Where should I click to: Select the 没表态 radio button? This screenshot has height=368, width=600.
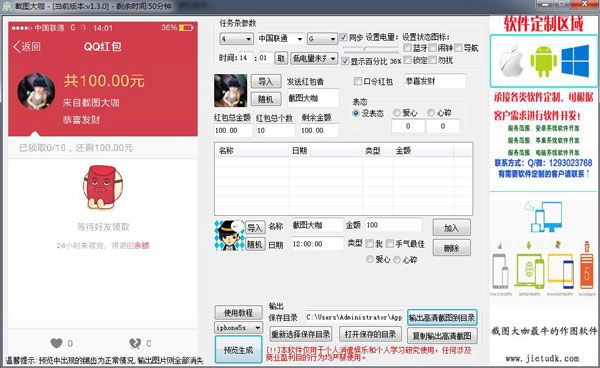(x=355, y=113)
